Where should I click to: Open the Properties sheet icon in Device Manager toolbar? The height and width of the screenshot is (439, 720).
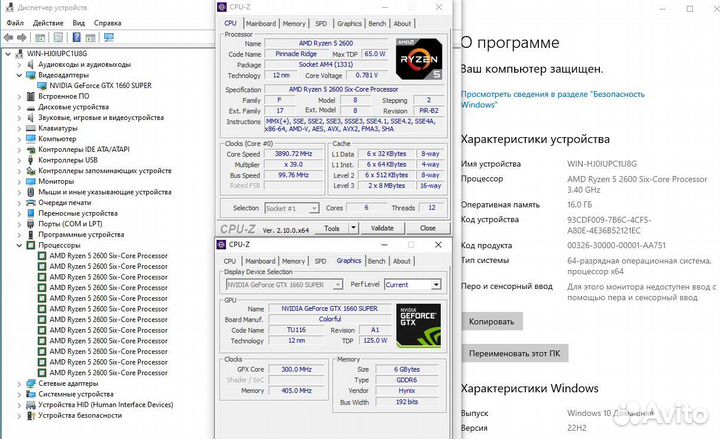coord(58,38)
